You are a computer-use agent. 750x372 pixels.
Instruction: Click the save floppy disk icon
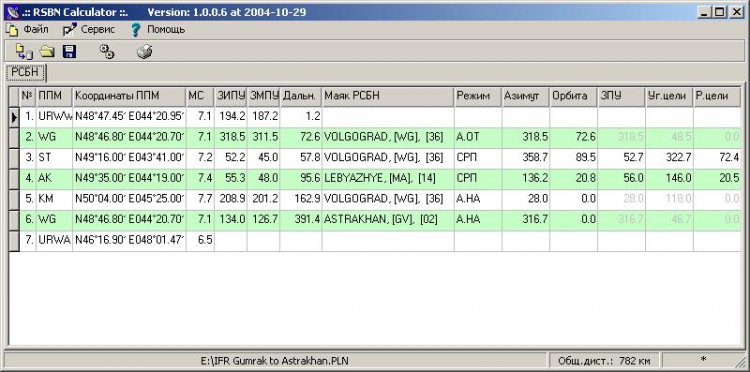tap(69, 52)
